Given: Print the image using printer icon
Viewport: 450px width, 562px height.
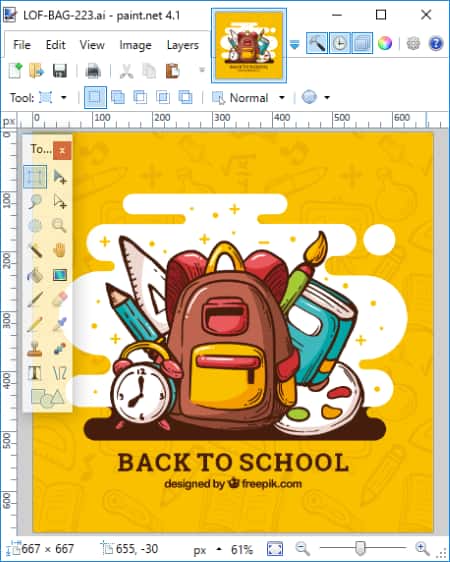Looking at the screenshot, I should coord(93,71).
